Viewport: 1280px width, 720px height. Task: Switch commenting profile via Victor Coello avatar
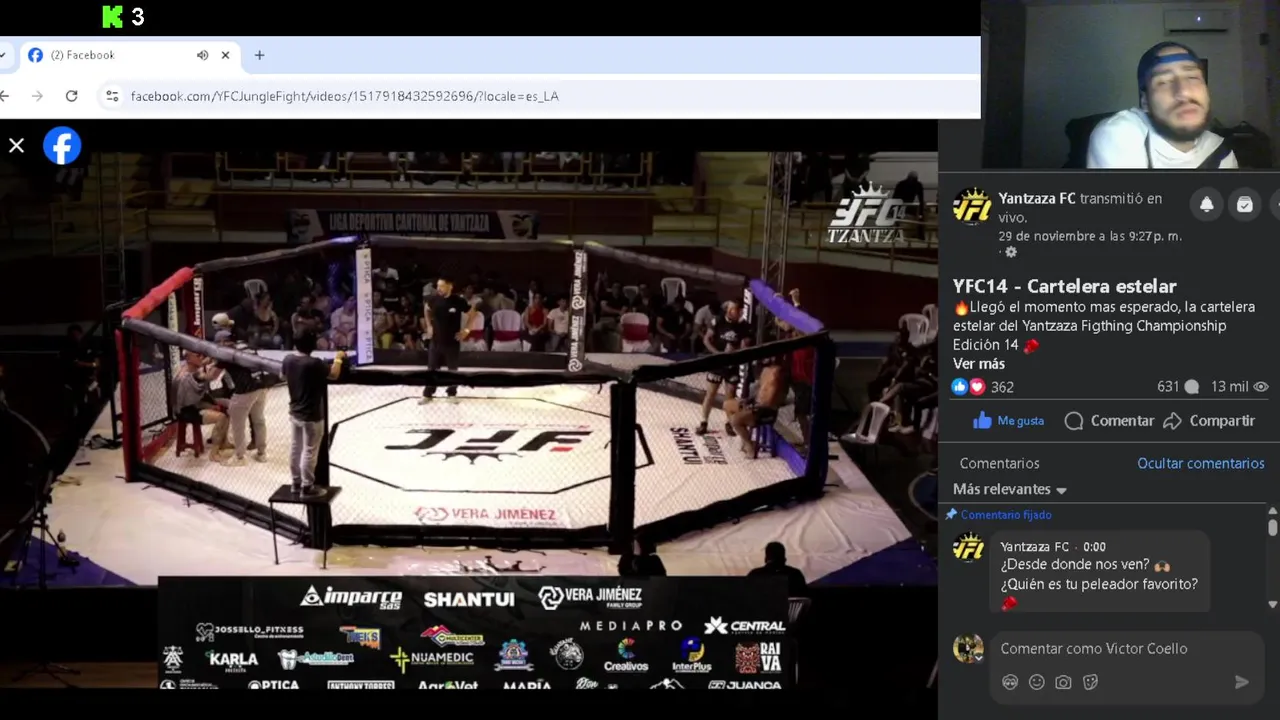click(968, 648)
